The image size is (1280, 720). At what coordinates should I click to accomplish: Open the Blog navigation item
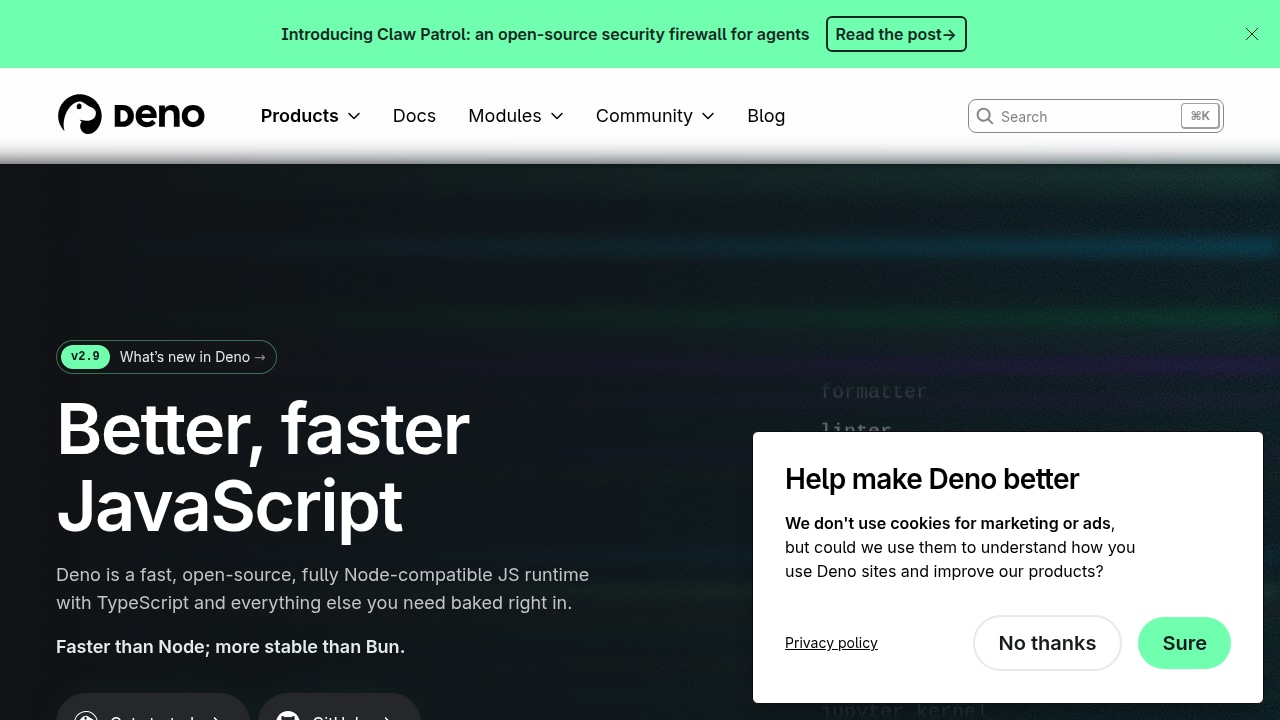click(766, 116)
